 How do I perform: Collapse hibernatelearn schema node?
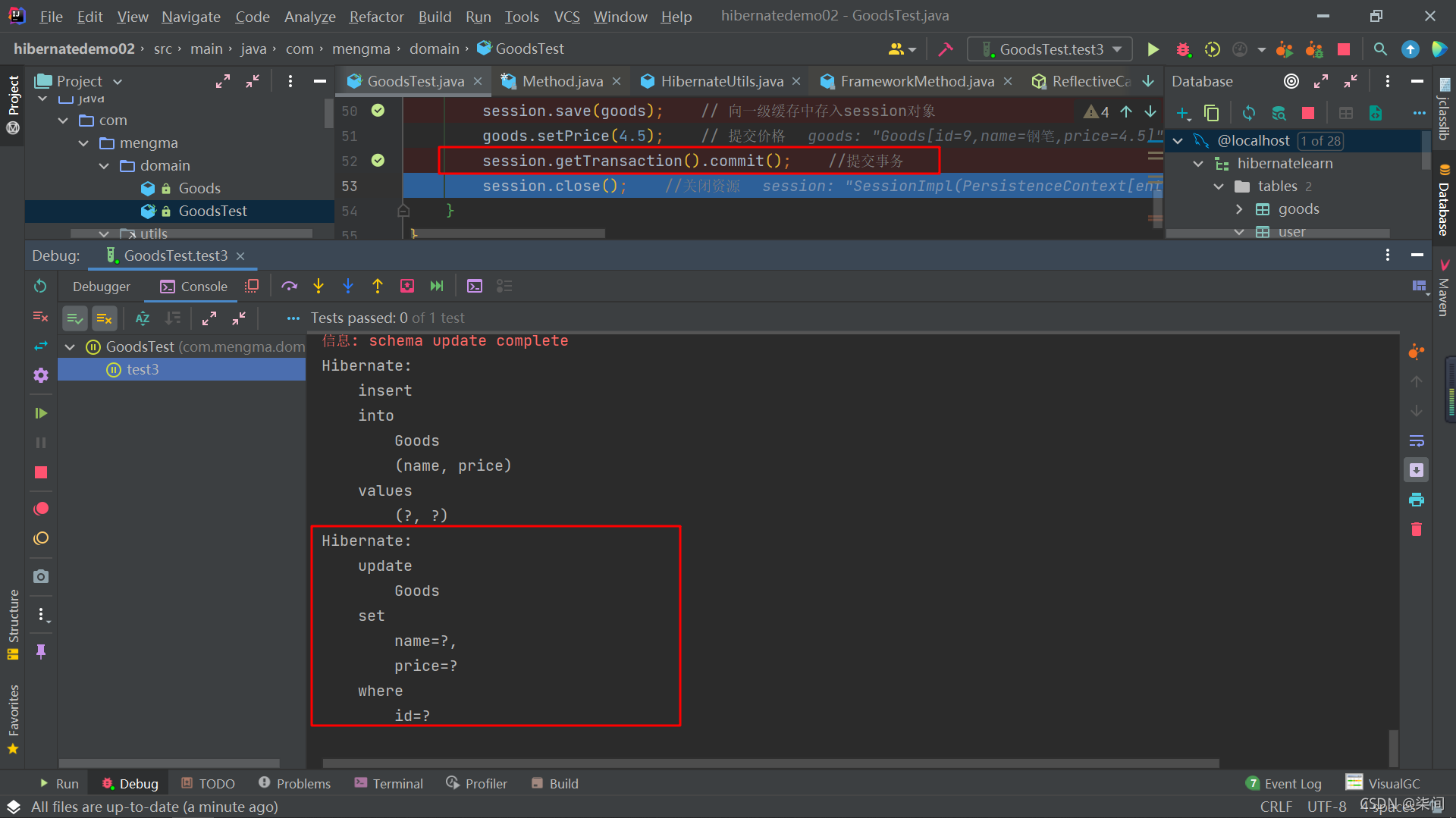1198,164
